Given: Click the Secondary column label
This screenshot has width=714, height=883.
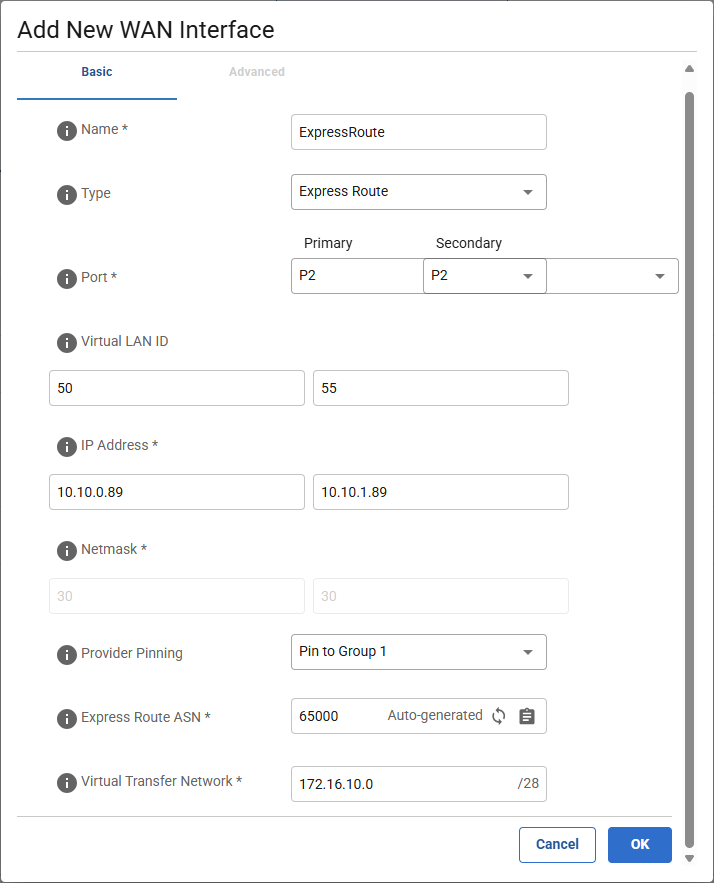Looking at the screenshot, I should [x=468, y=243].
